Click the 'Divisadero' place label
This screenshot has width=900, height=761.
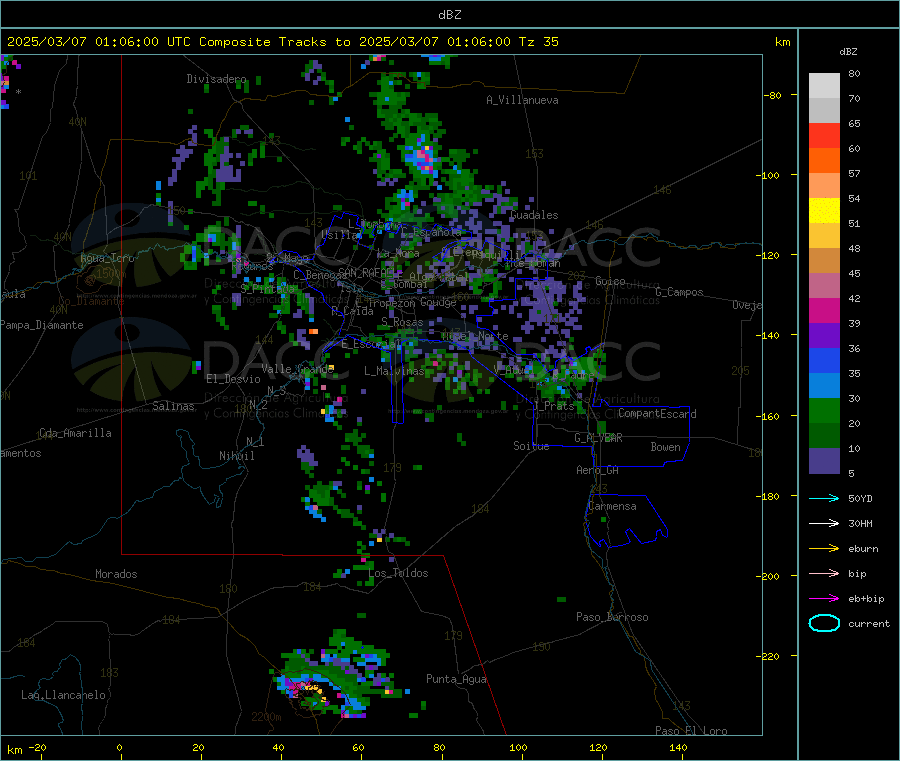(216, 79)
